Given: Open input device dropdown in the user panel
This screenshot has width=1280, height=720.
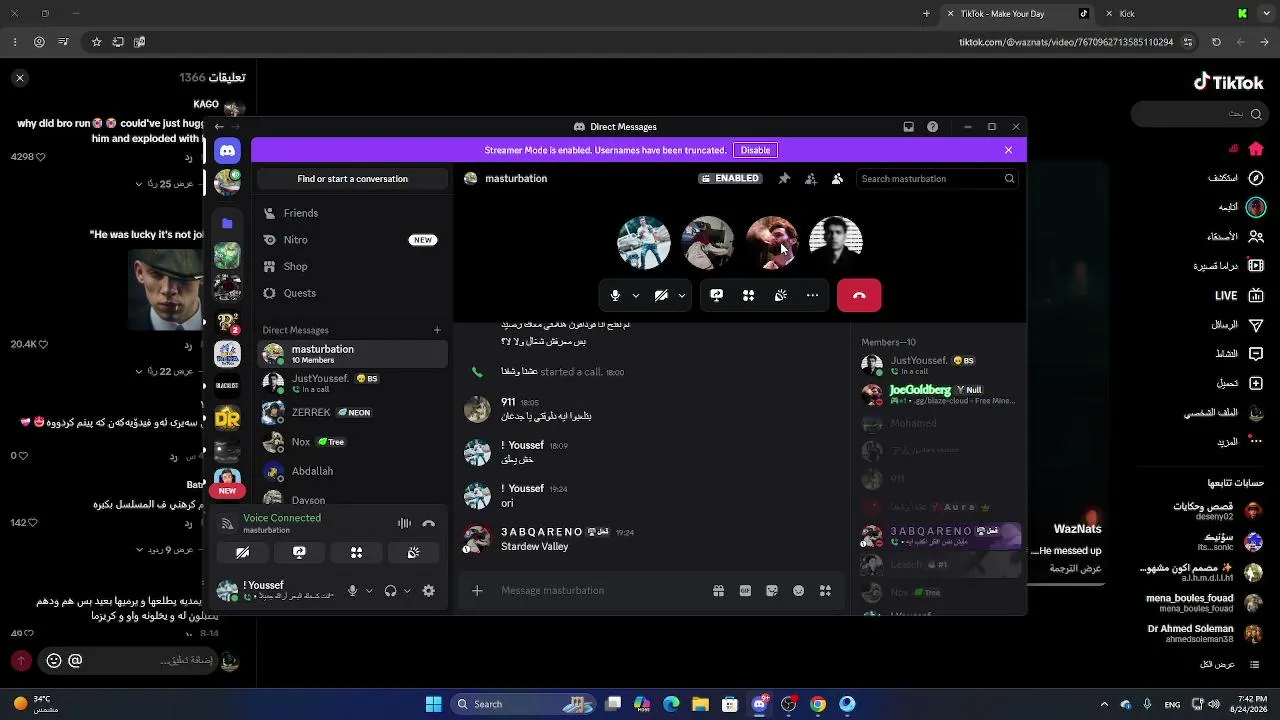Looking at the screenshot, I should [369, 591].
